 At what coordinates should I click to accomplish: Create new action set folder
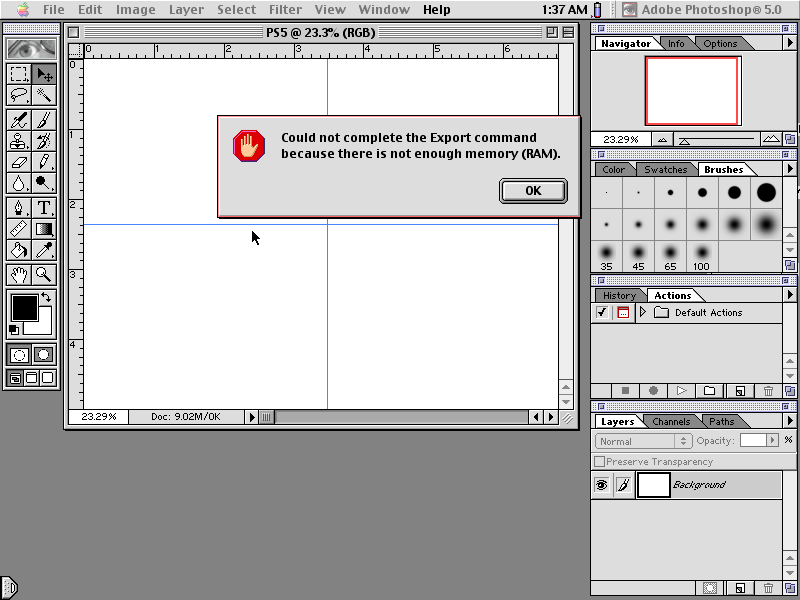pyautogui.click(x=710, y=391)
